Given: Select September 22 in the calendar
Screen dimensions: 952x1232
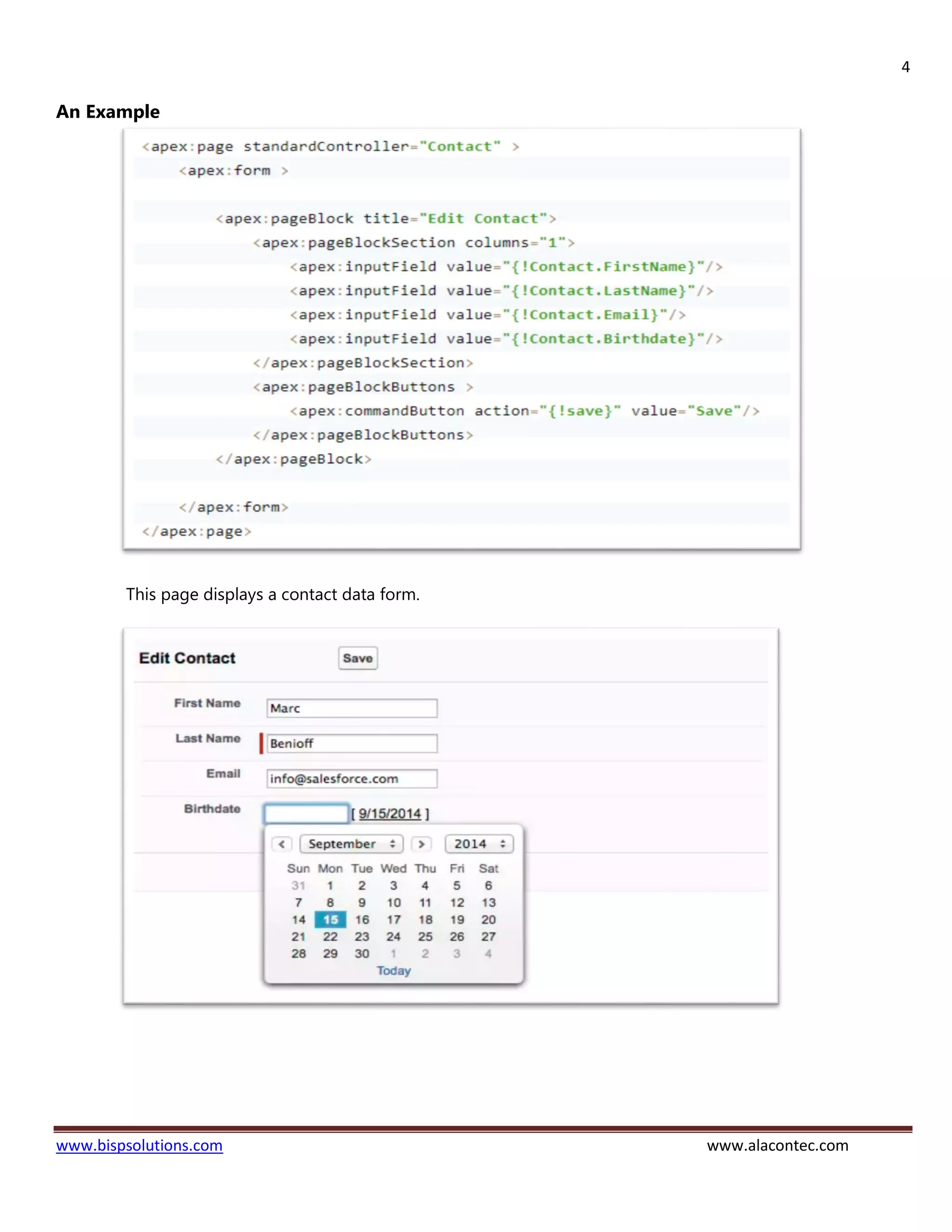Looking at the screenshot, I should point(331,937).
